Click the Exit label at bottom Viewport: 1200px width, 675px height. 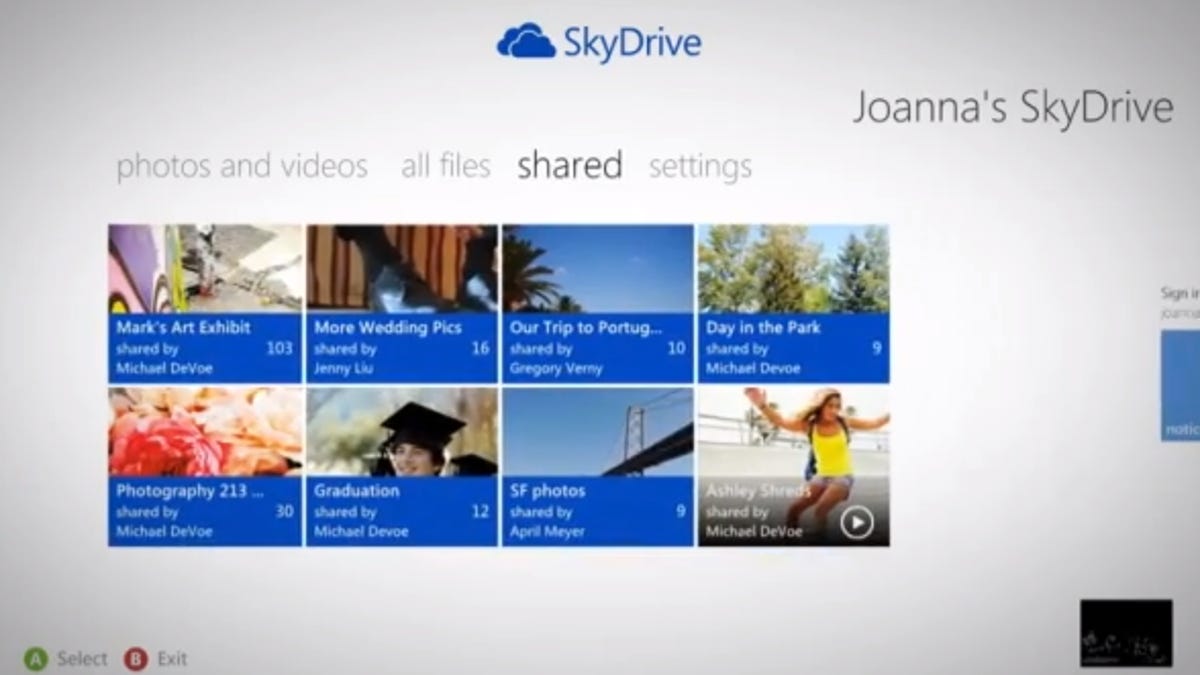(172, 659)
